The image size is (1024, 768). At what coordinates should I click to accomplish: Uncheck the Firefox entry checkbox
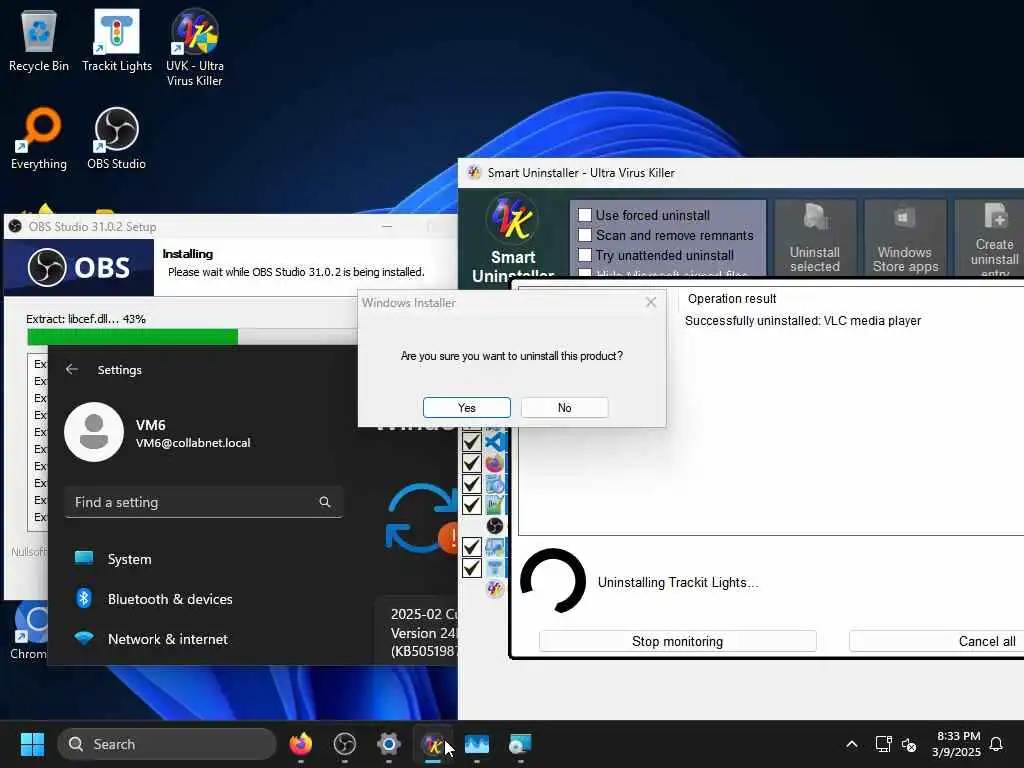472,463
